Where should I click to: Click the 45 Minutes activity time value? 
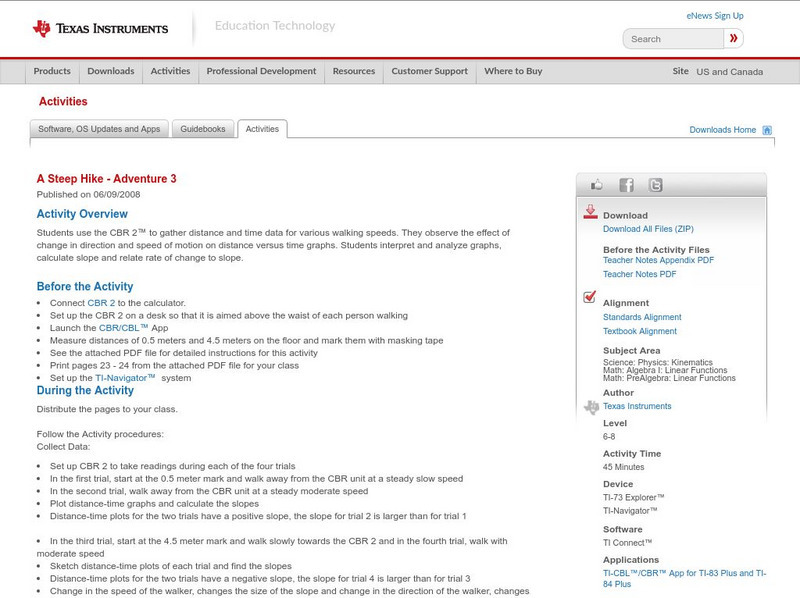coord(623,467)
